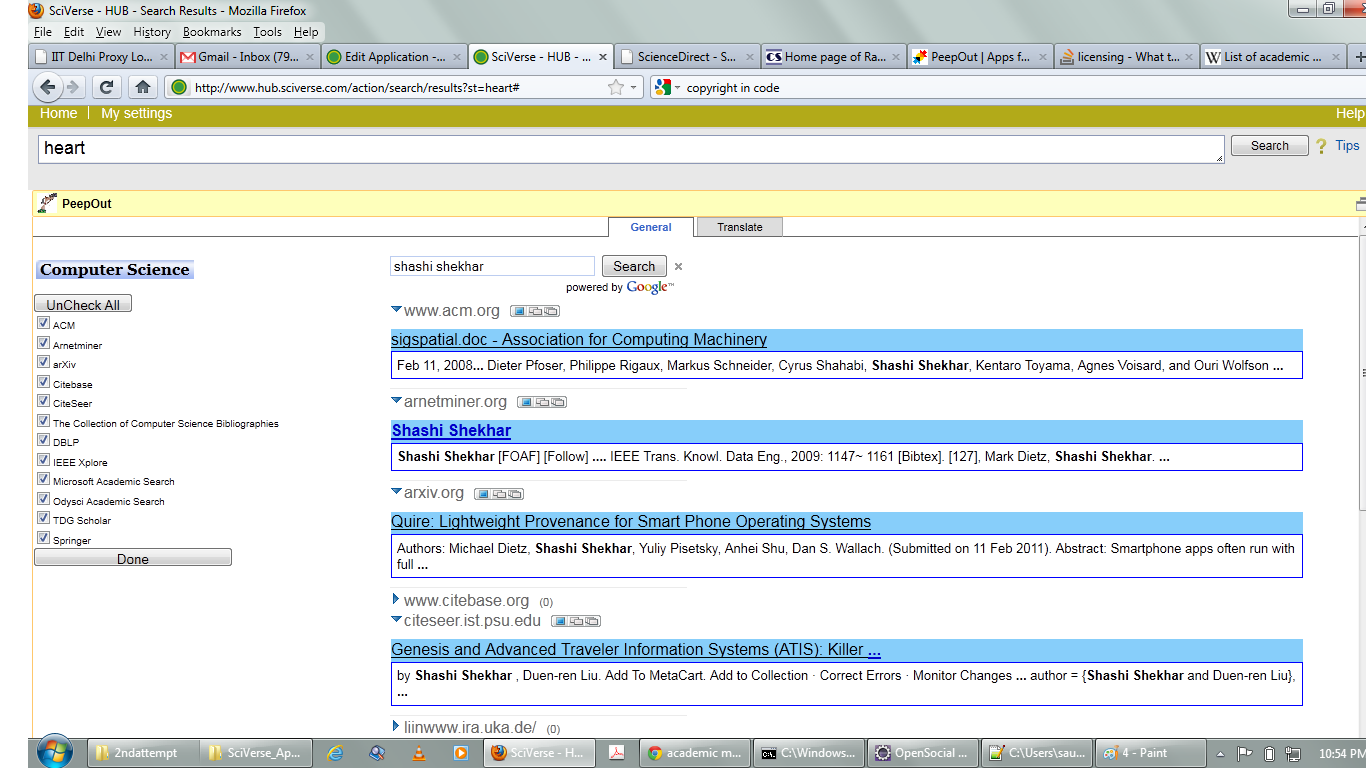Toggle the IEEE Xplore checkbox
The image size is (1366, 768).
tap(43, 460)
